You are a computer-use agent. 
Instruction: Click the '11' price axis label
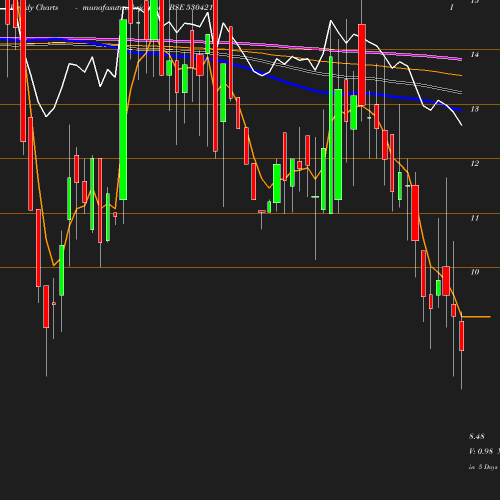point(475,218)
